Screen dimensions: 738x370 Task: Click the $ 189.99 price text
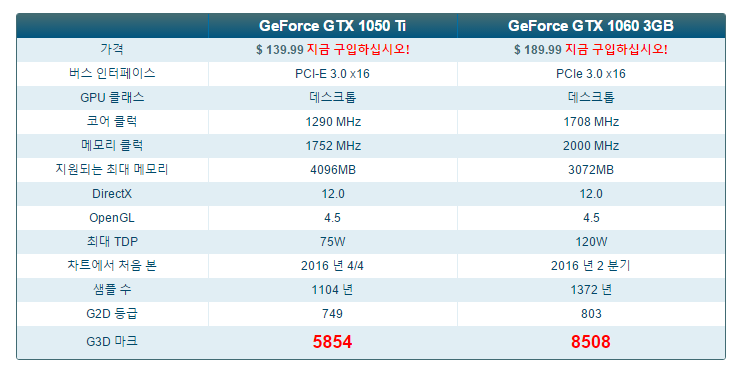click(537, 50)
